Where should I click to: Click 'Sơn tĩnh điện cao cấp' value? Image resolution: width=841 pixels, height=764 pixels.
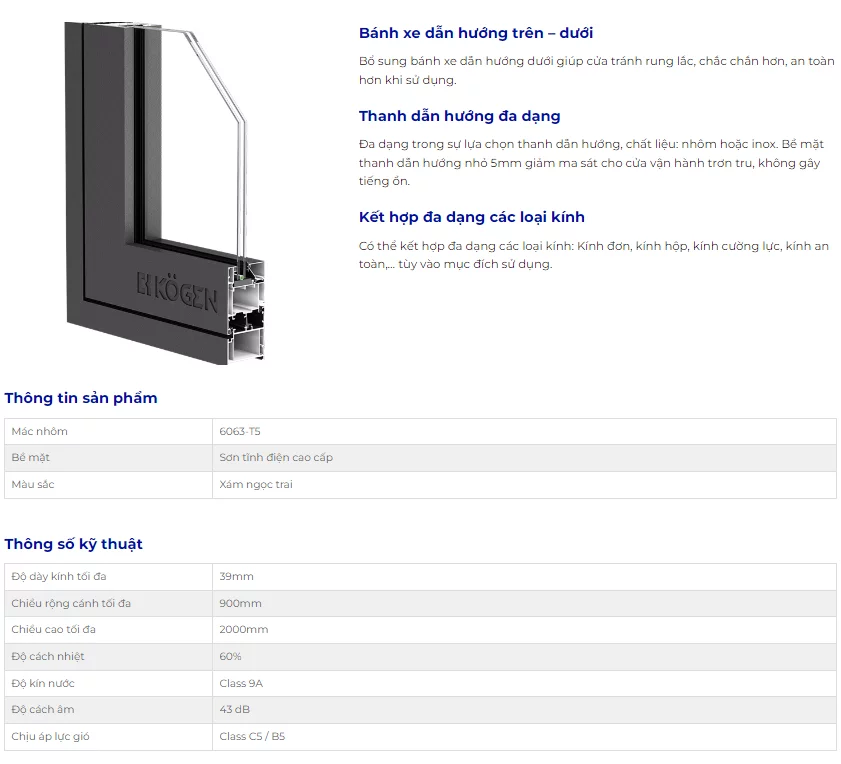click(276, 458)
